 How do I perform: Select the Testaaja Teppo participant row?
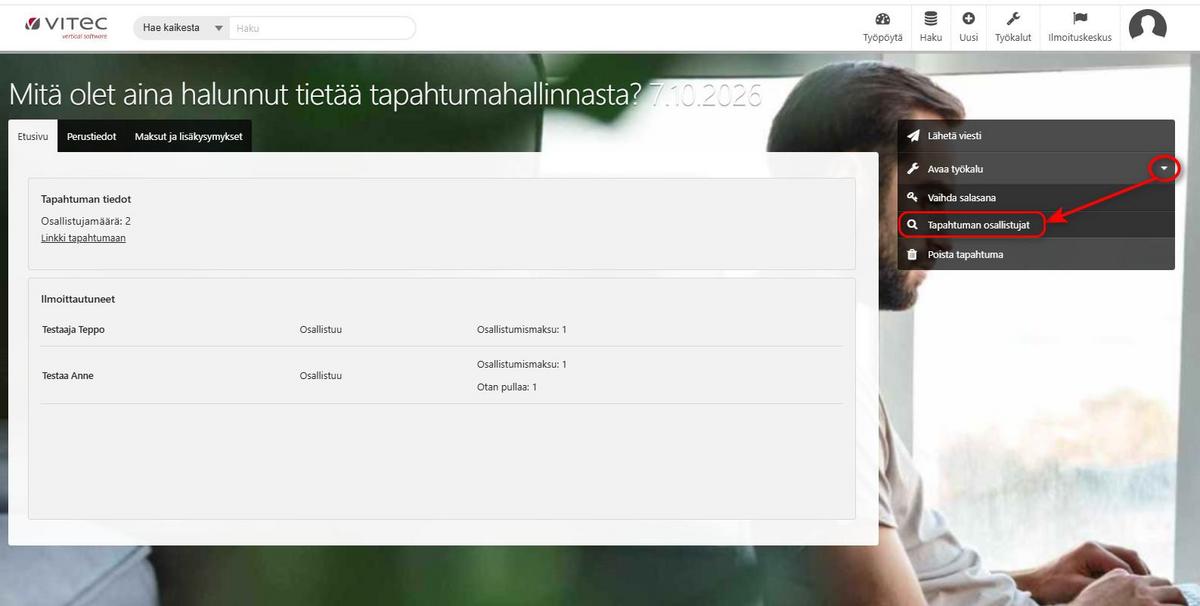(73, 329)
